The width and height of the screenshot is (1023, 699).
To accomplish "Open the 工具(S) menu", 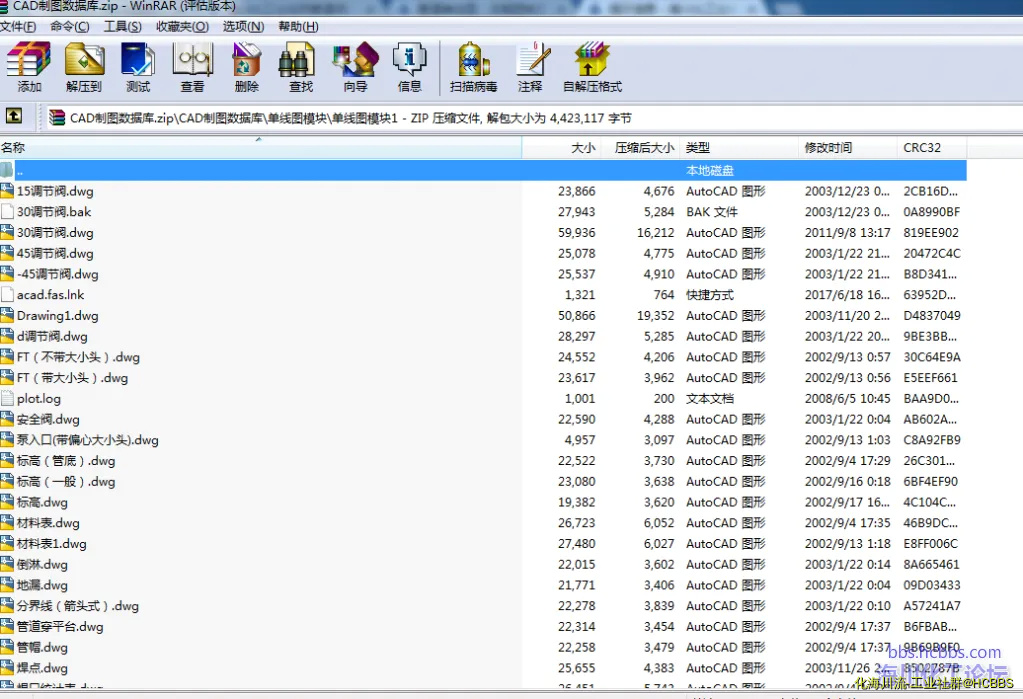I will pos(123,27).
